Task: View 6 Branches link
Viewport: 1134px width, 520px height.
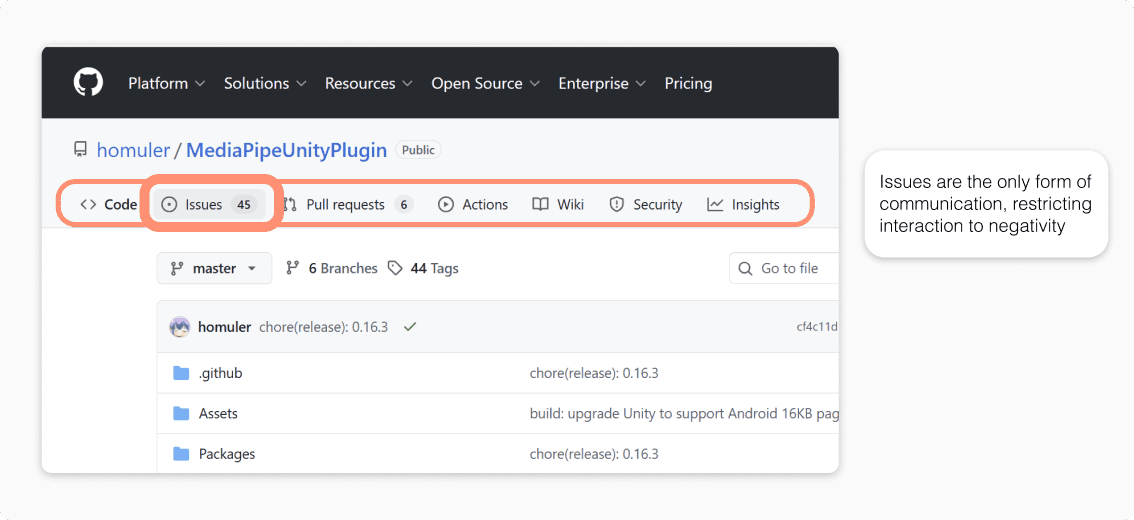Action: click(332, 268)
